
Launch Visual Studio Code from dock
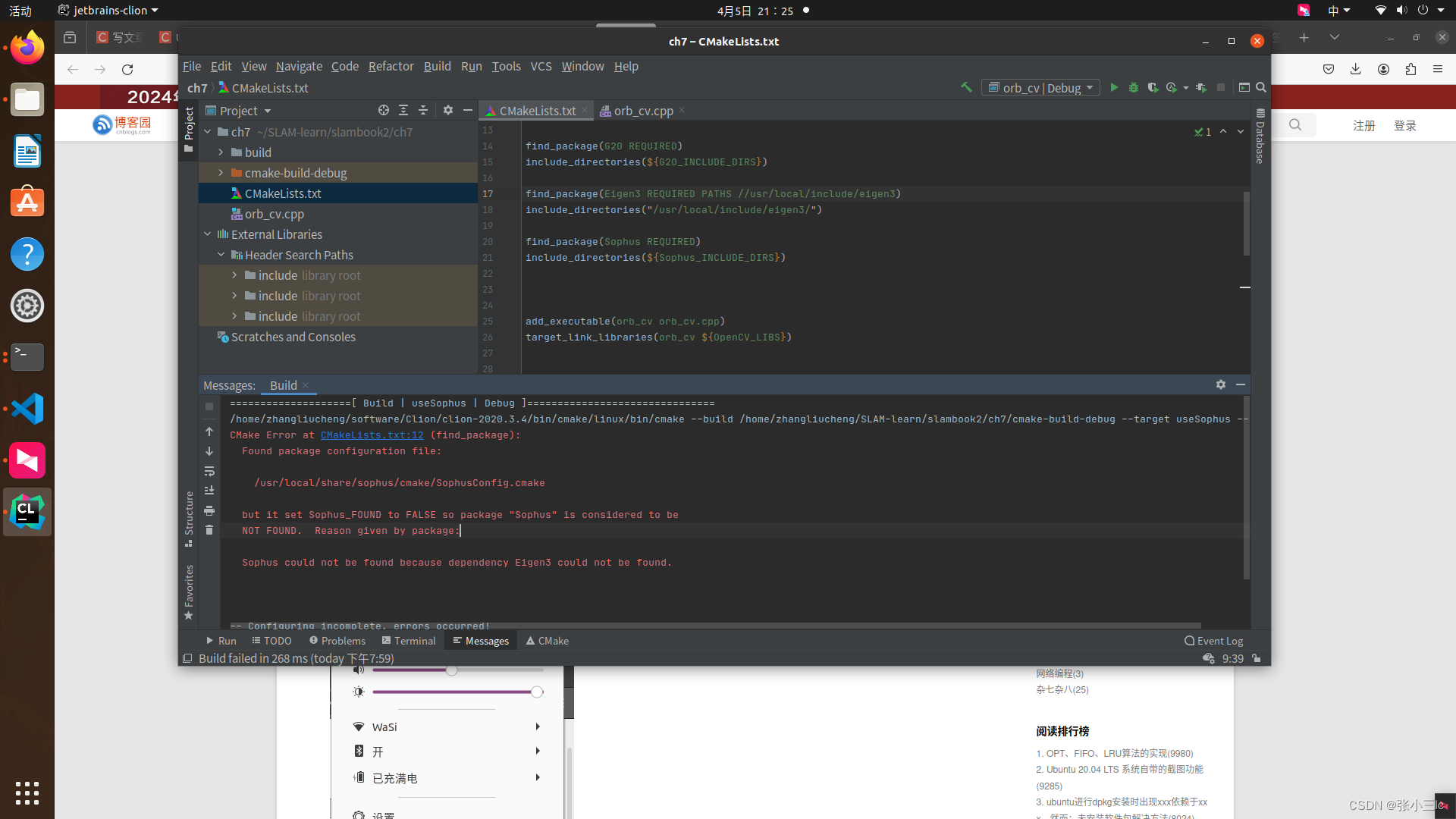27,409
